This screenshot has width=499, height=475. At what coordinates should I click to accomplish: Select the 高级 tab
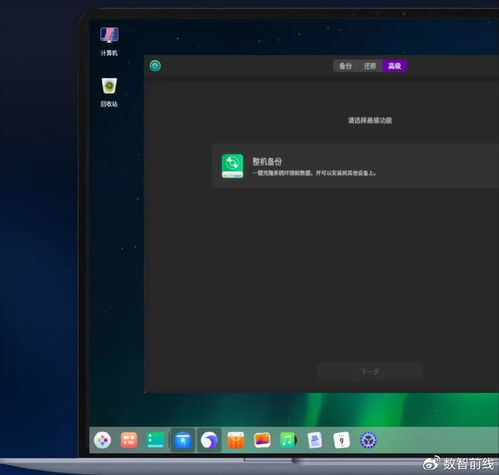394,66
